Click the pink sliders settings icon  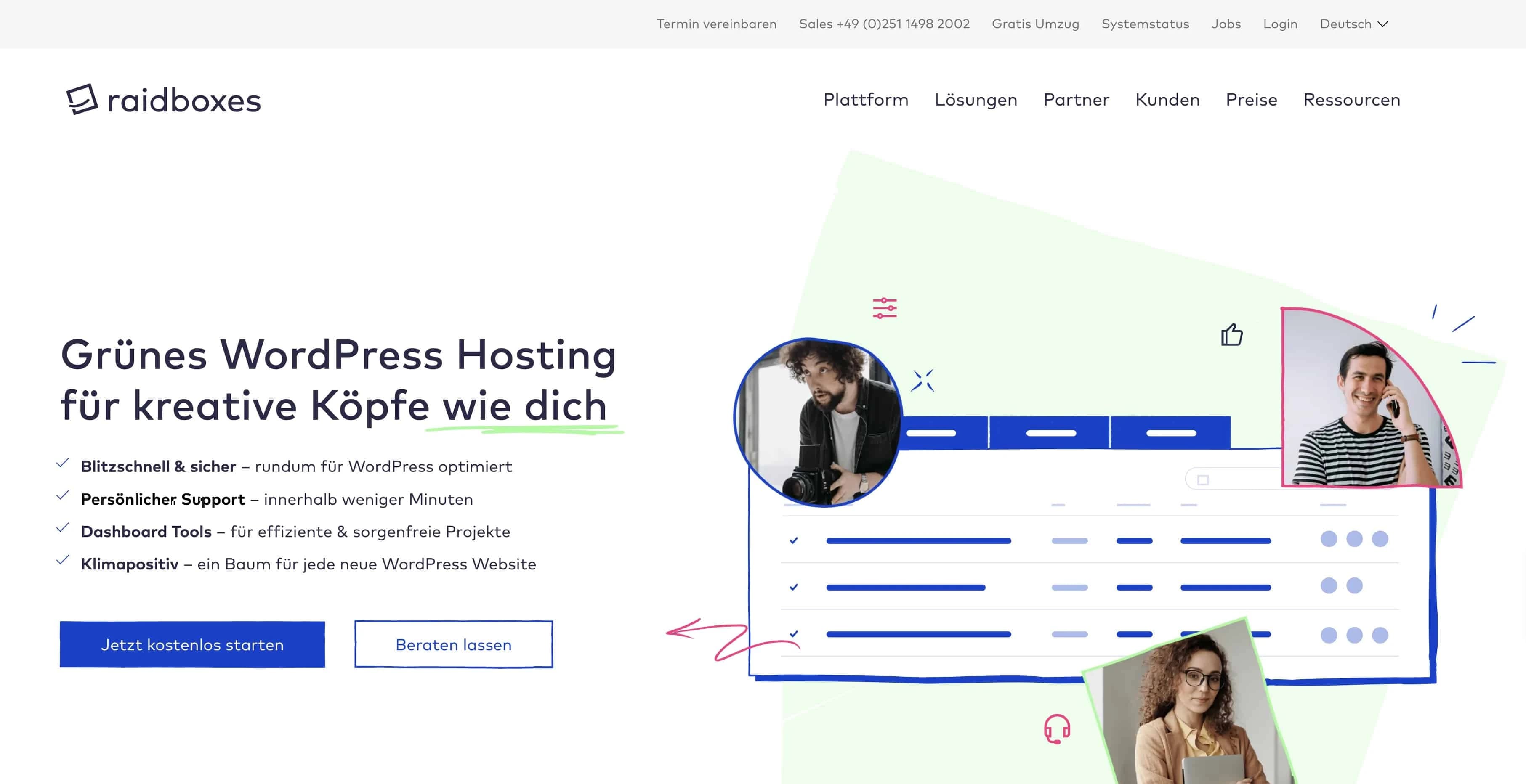(885, 308)
